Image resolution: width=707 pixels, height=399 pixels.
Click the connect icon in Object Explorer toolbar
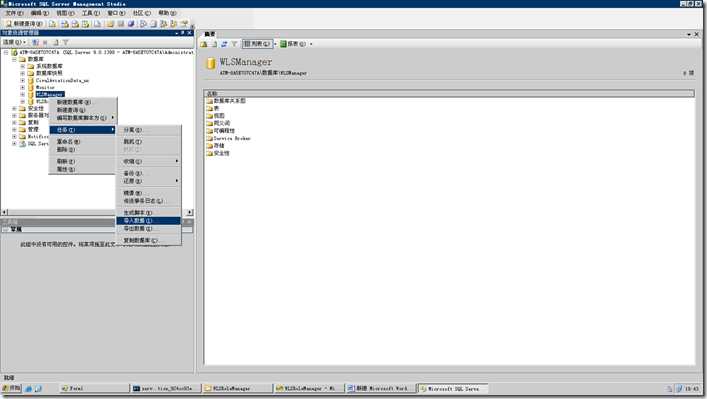35,42
